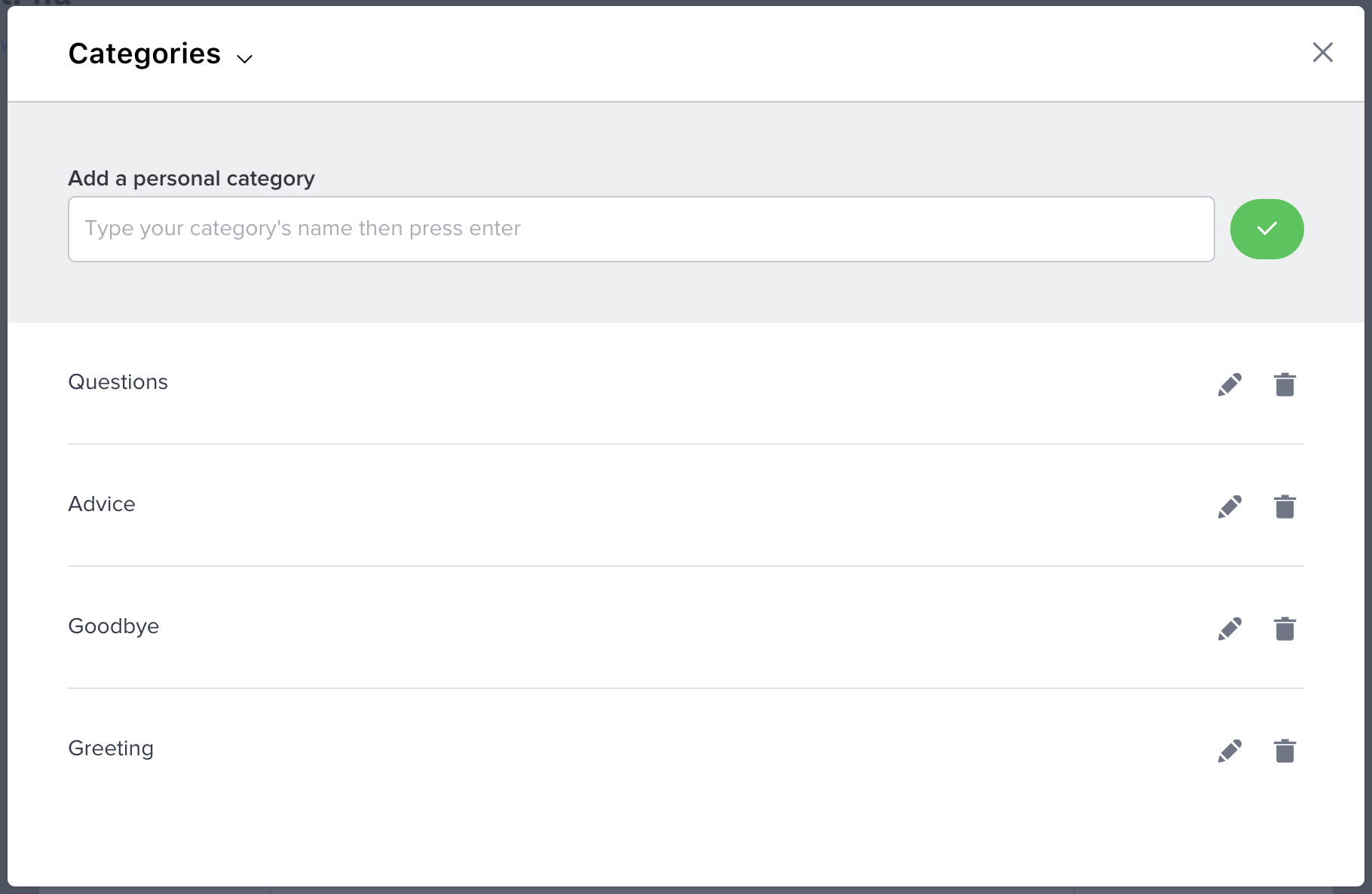
Task: Close the Categories dialog
Action: point(1322,53)
